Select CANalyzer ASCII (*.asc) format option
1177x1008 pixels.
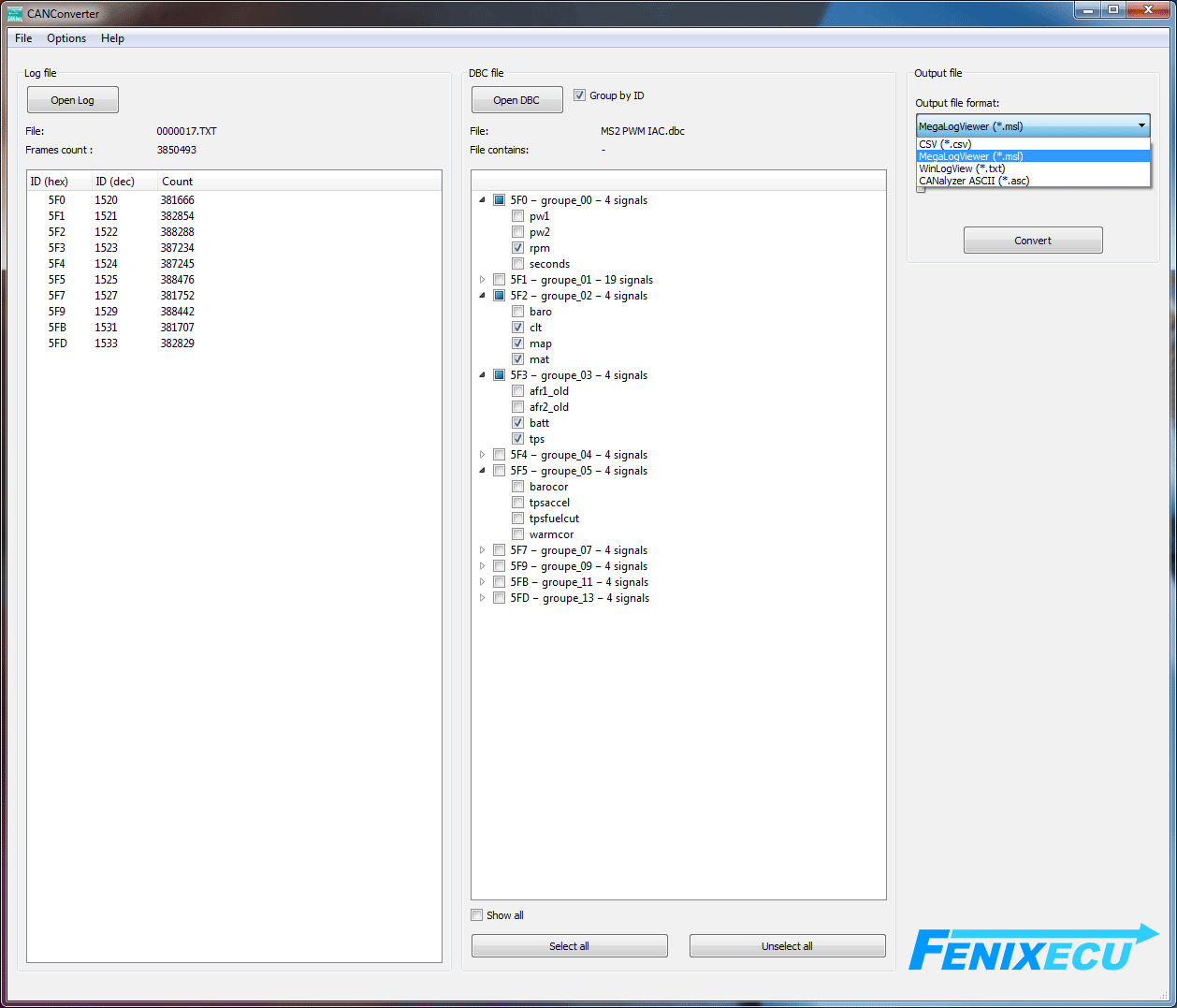(974, 181)
